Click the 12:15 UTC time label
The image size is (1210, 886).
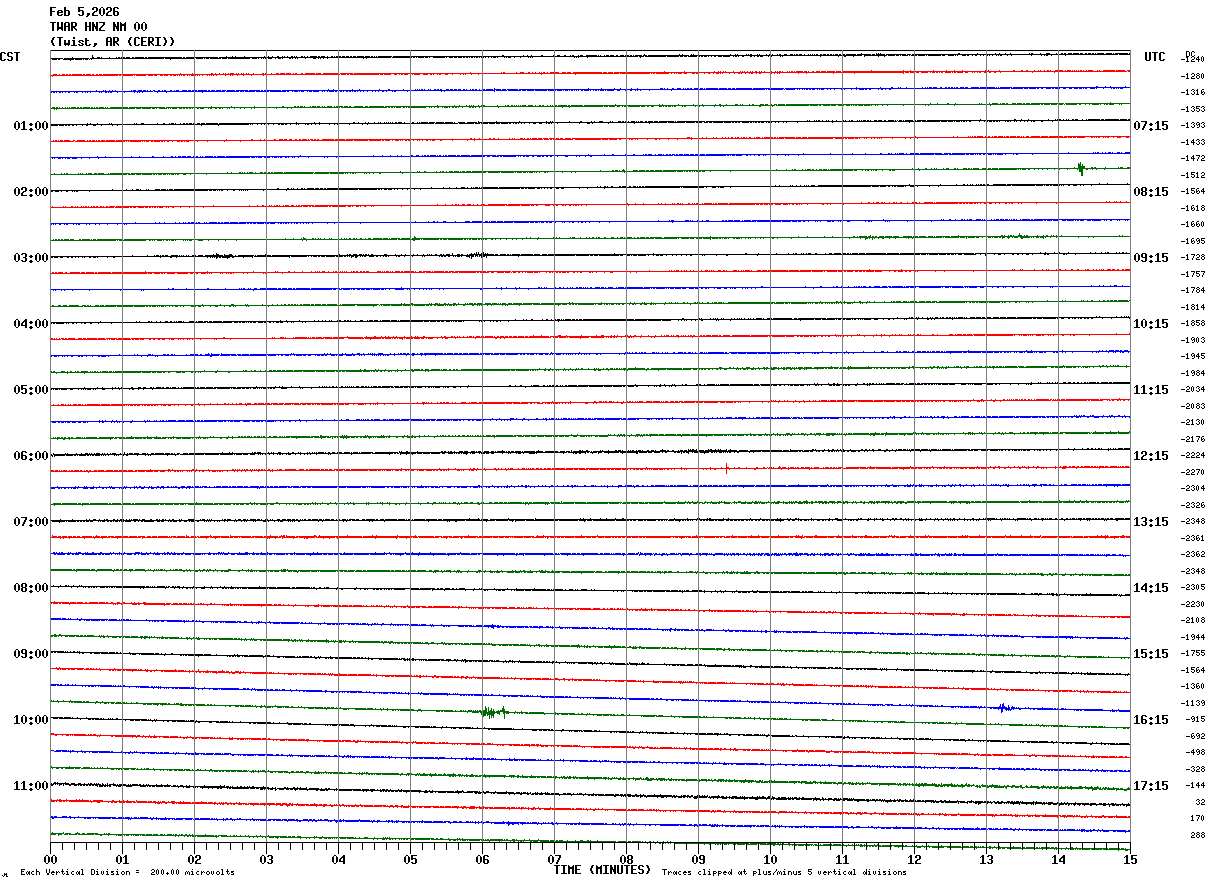(1151, 456)
